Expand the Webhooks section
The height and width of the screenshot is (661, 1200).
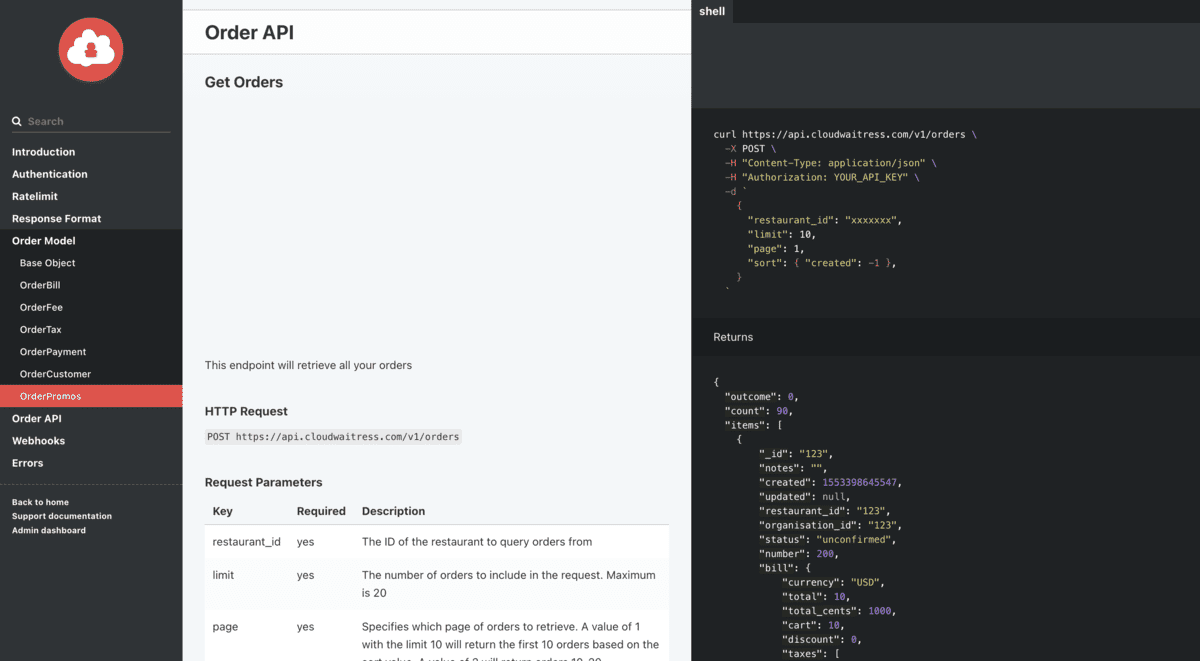click(38, 441)
